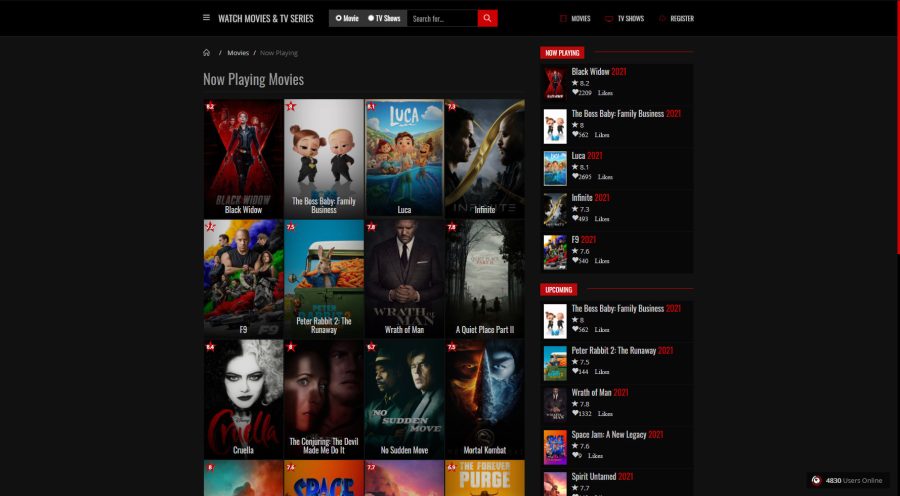Click the heart likes icon under Black Widow sidebar

tap(575, 92)
